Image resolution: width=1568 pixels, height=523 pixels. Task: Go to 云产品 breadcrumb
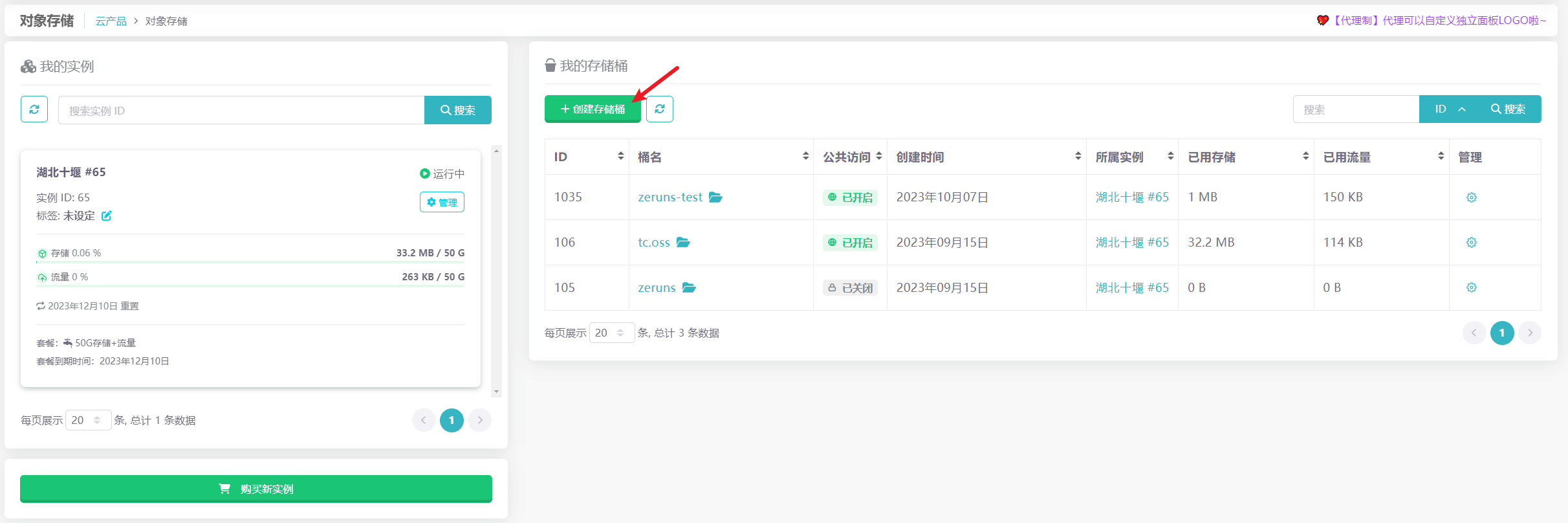(111, 21)
